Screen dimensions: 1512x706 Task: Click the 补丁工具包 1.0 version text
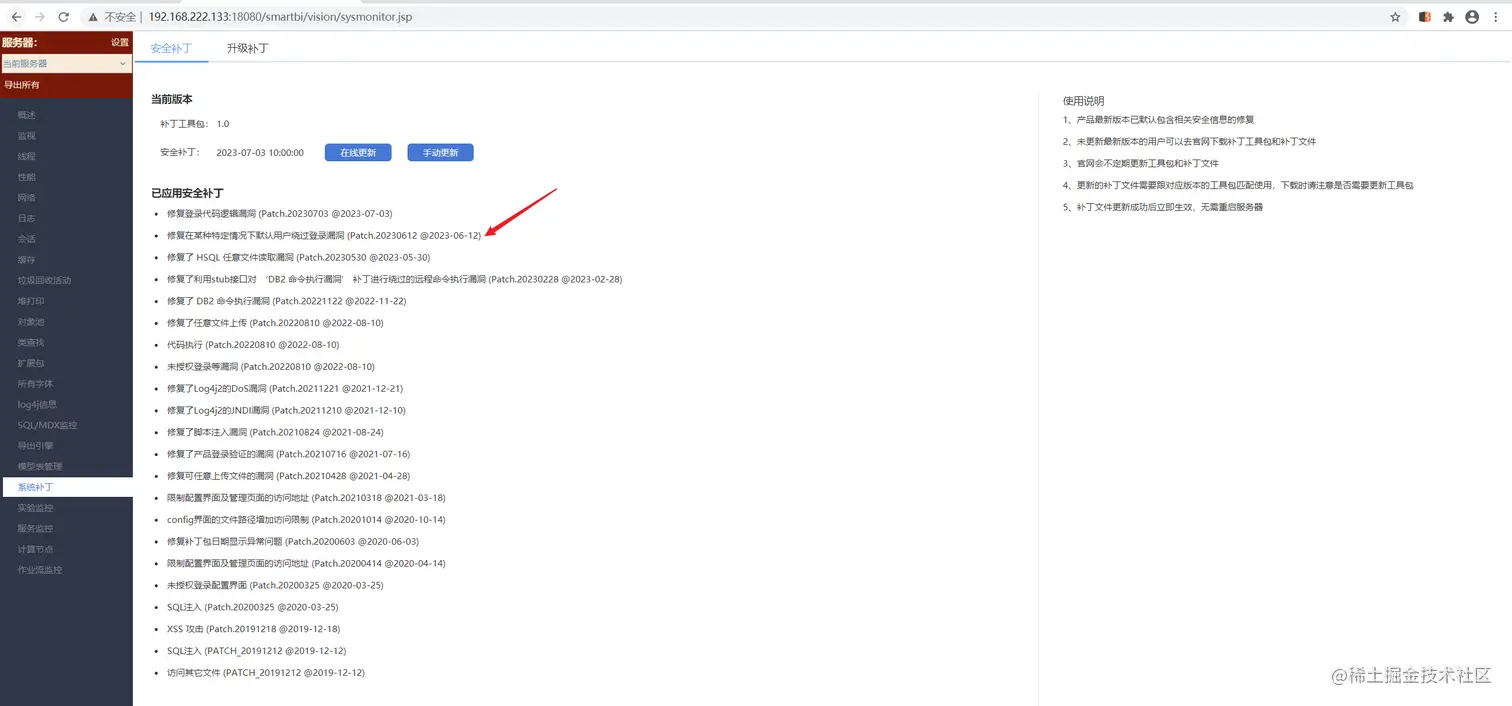pyautogui.click(x=195, y=124)
